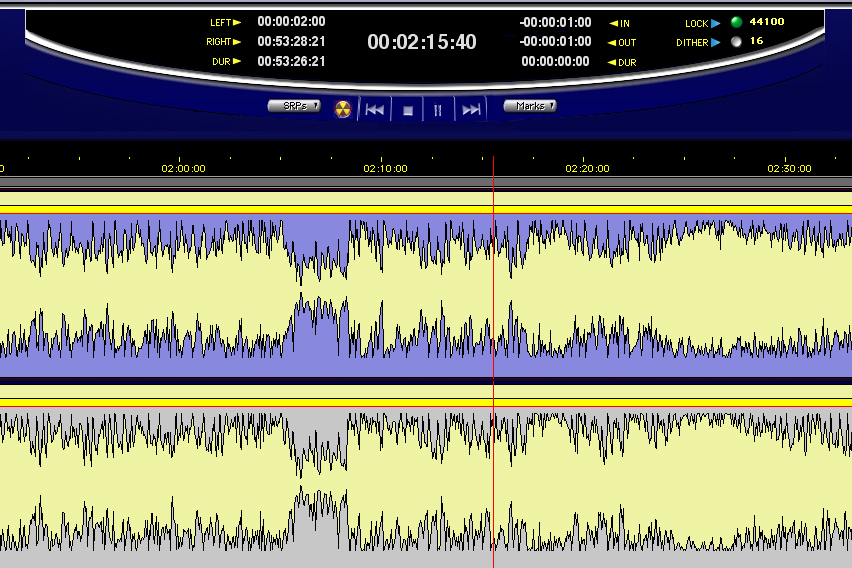Screen dimensions: 852x568
Task: Jump to the start with the rewind button
Action: point(374,110)
